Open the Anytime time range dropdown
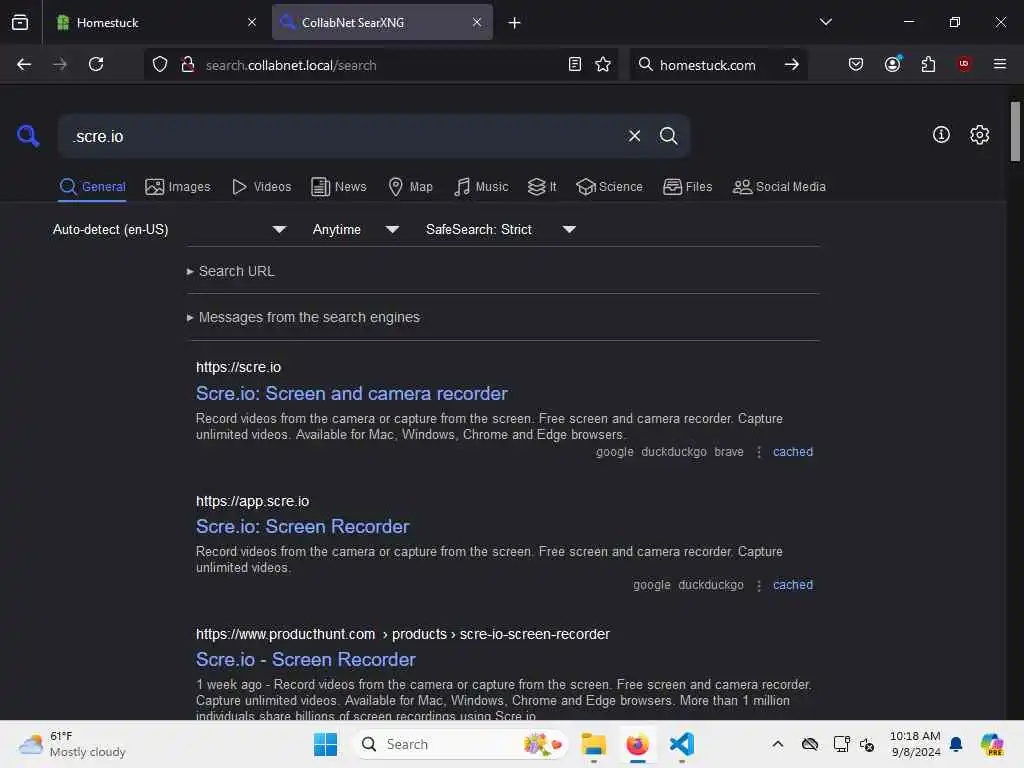The width and height of the screenshot is (1024, 768). [x=355, y=229]
